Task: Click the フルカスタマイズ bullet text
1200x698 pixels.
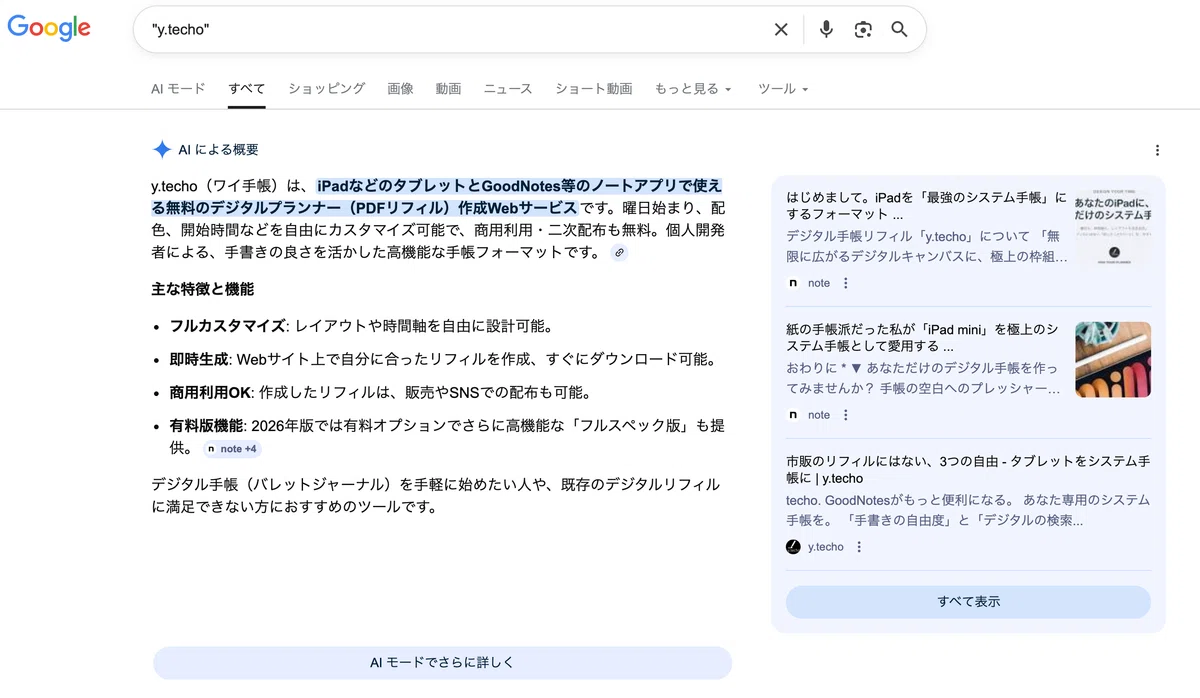Action: click(361, 326)
